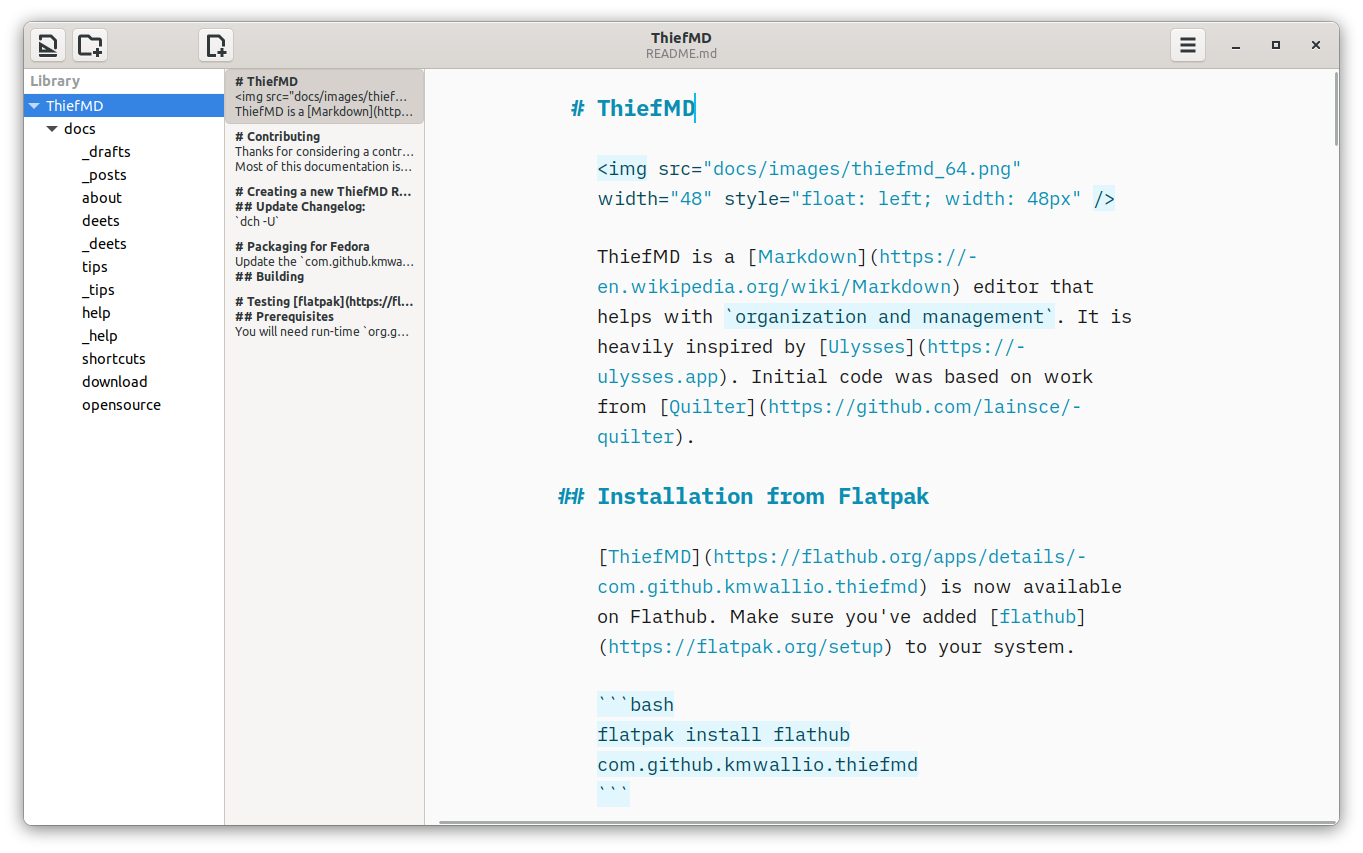Open the shortcuts folder

click(x=113, y=359)
